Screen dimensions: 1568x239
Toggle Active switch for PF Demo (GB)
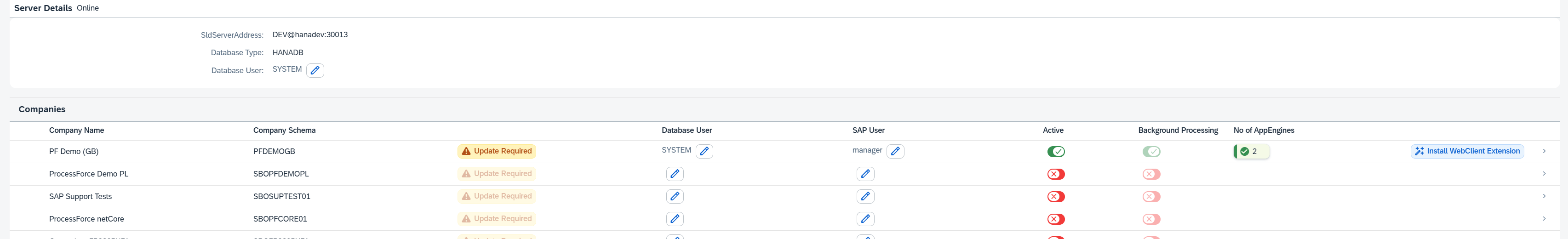point(1055,151)
